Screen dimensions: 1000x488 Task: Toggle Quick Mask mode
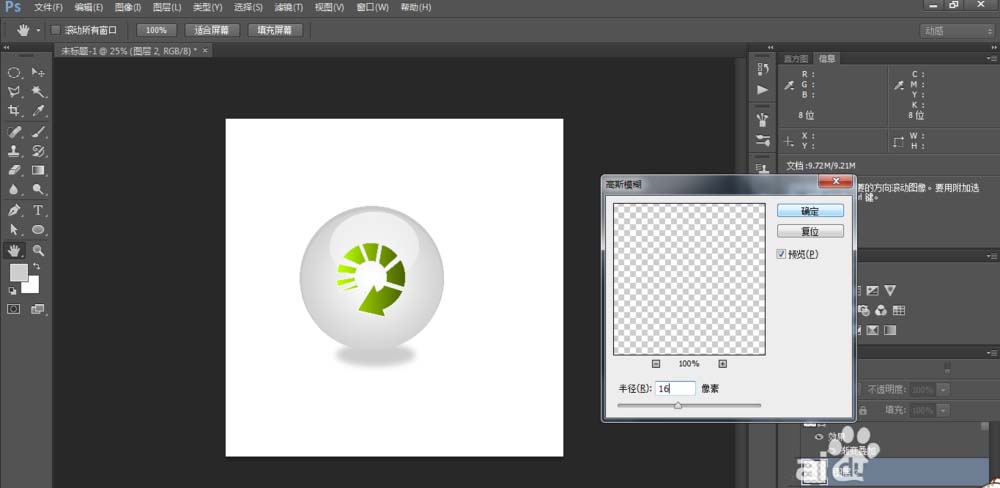pyautogui.click(x=14, y=310)
